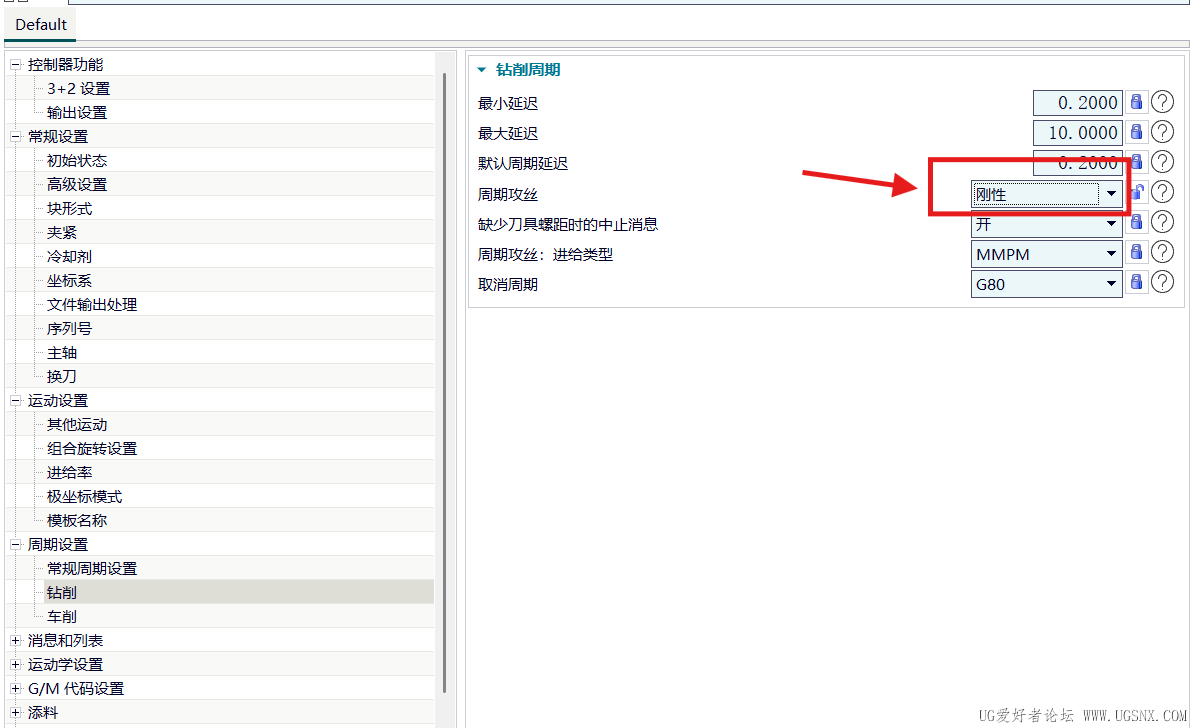1192x728 pixels.
Task: Collapse the 周期设置 tree node
Action: (15, 545)
